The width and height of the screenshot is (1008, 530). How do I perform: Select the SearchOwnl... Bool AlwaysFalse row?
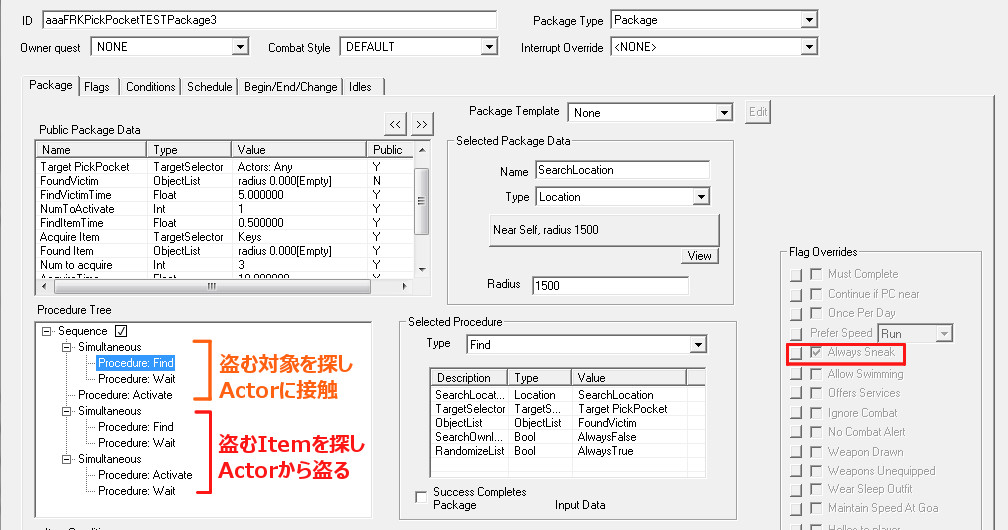click(568, 437)
